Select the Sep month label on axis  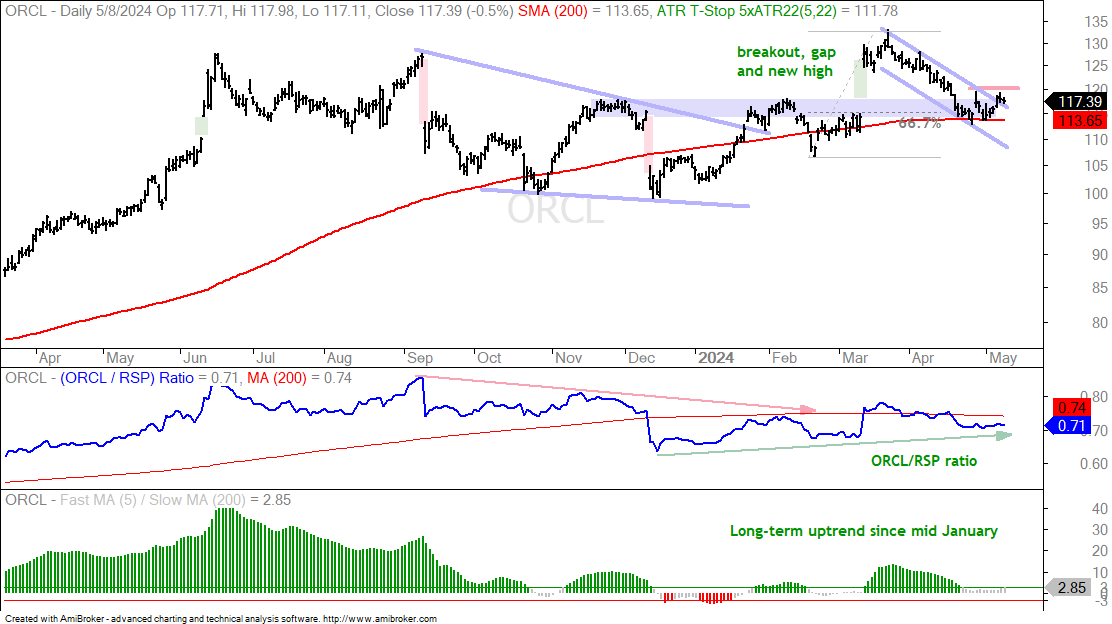[x=420, y=358]
